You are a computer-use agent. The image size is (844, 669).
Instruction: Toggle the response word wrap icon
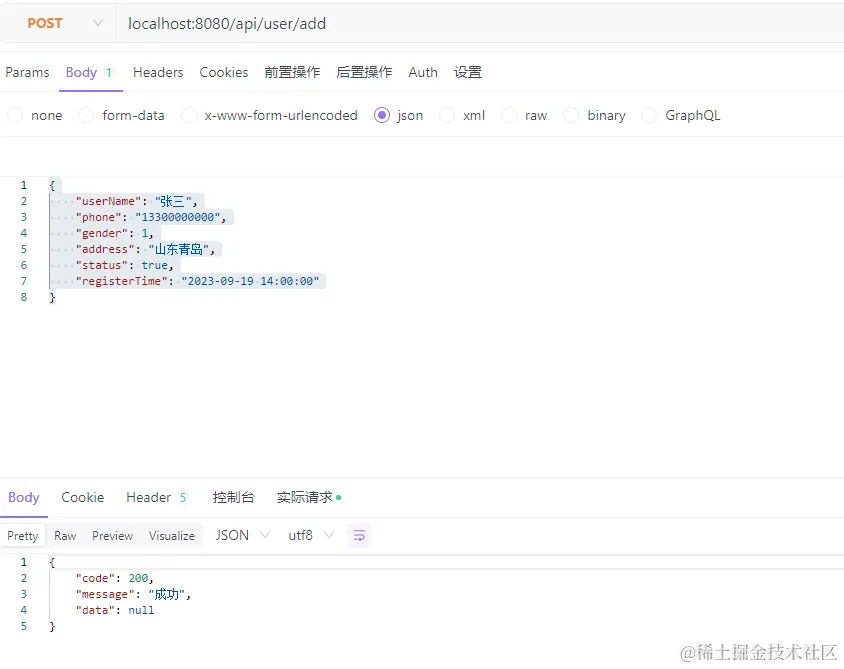pyautogui.click(x=359, y=536)
